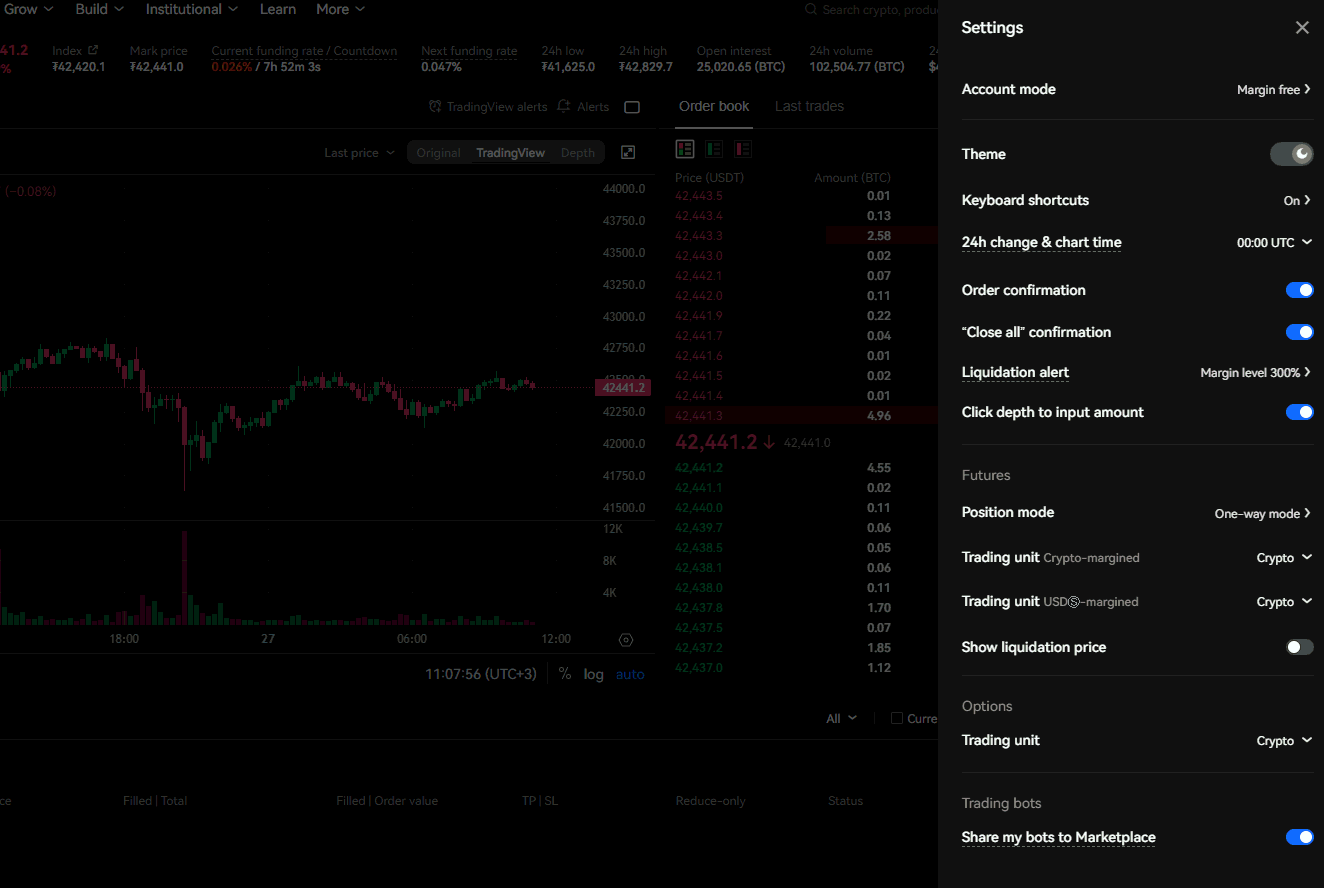Click the TradingView alerts clock icon
The height and width of the screenshot is (888, 1324).
[x=435, y=106]
